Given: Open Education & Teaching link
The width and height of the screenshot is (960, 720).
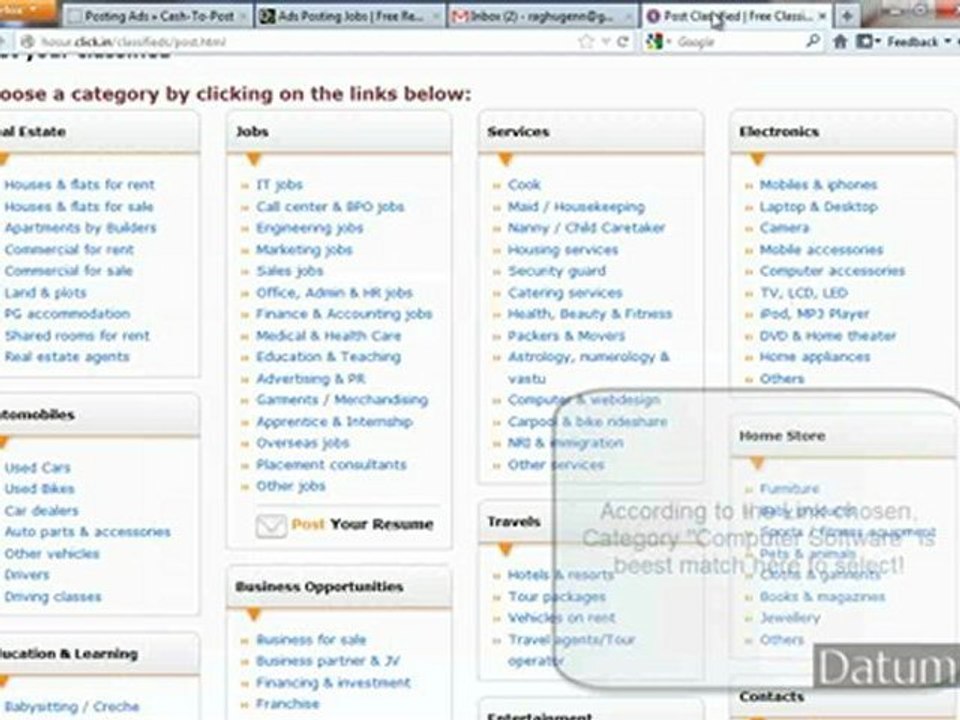Looking at the screenshot, I should [x=328, y=357].
